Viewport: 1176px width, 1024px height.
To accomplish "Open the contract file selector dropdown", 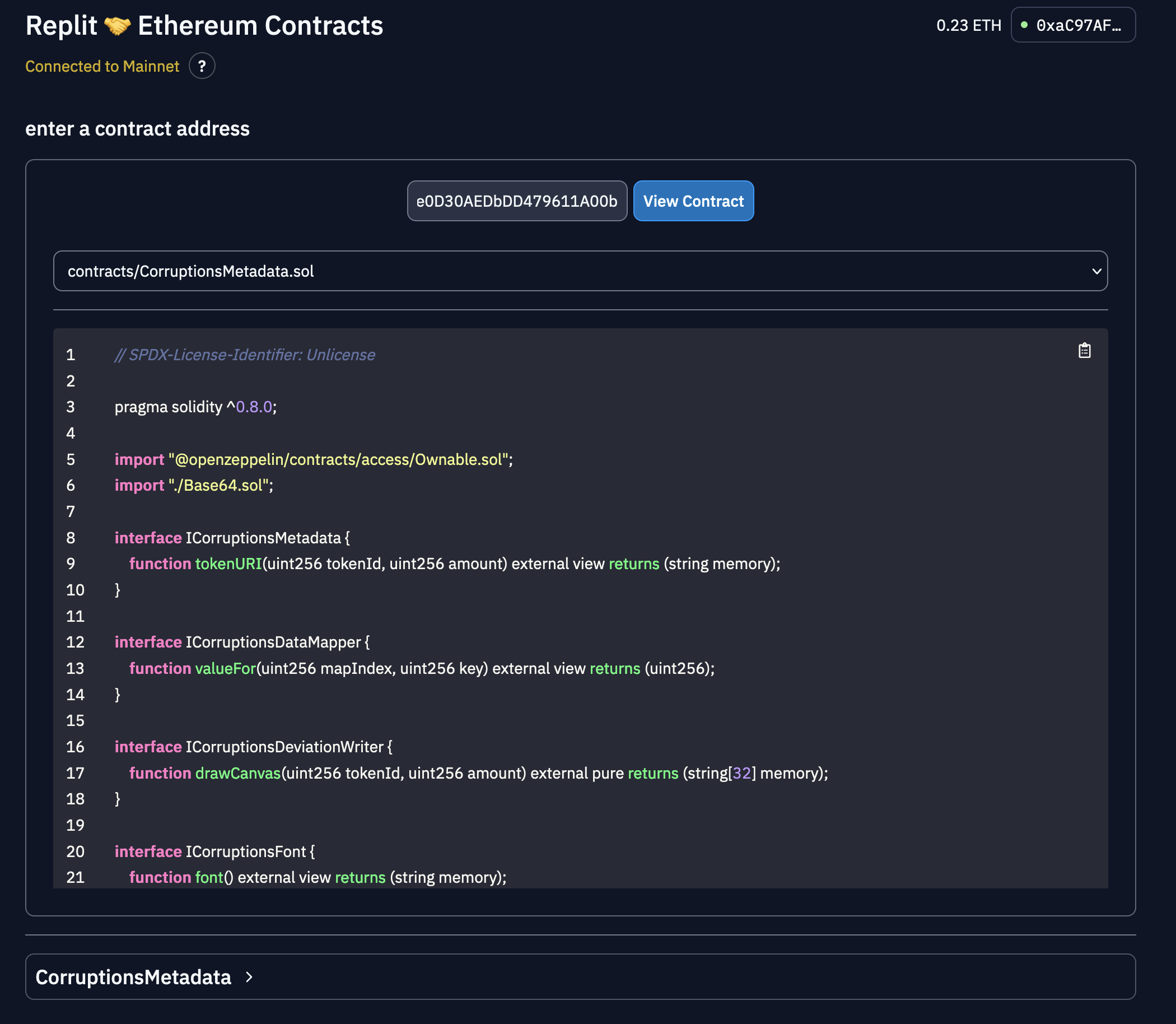I will point(581,271).
